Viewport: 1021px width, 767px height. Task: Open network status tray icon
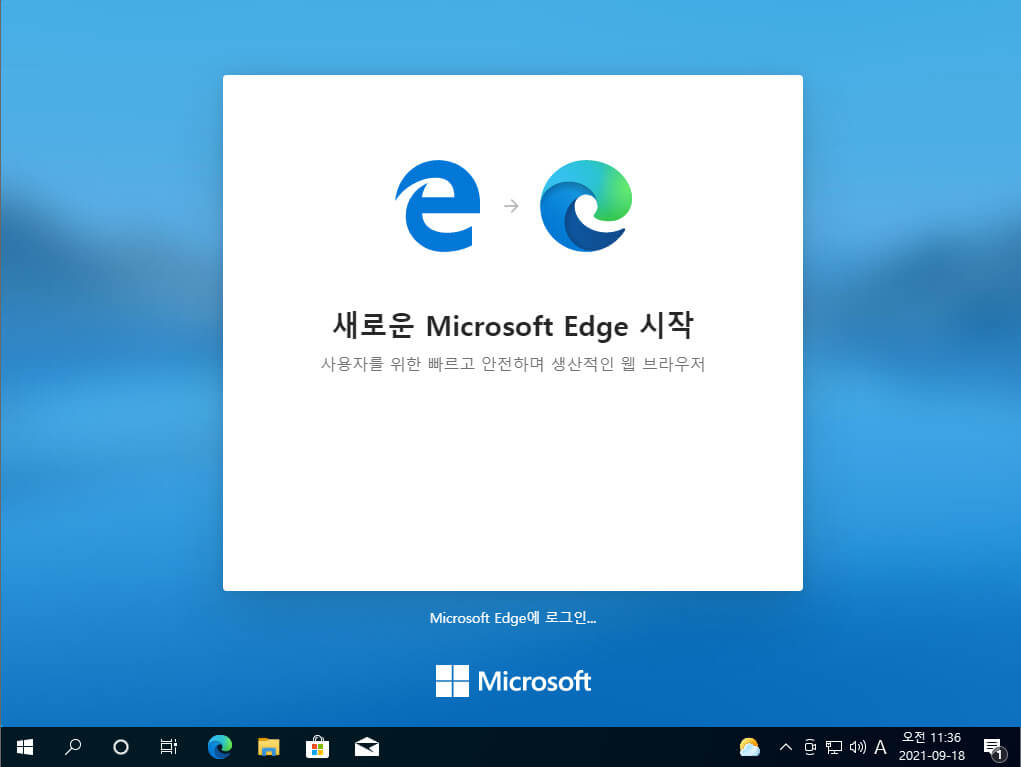pos(834,747)
